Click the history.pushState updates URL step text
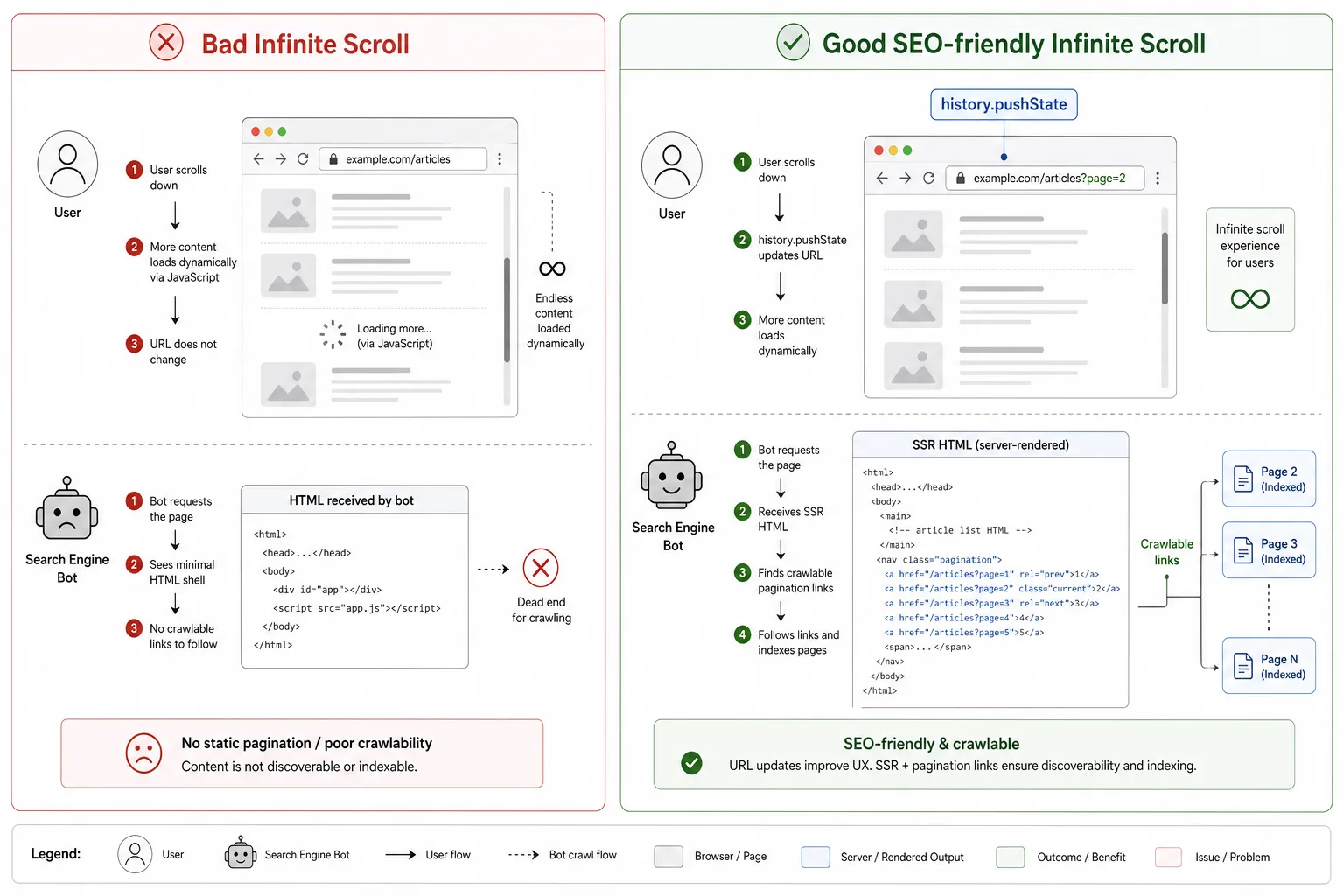Image resolution: width=1344 pixels, height=896 pixels. (x=802, y=248)
